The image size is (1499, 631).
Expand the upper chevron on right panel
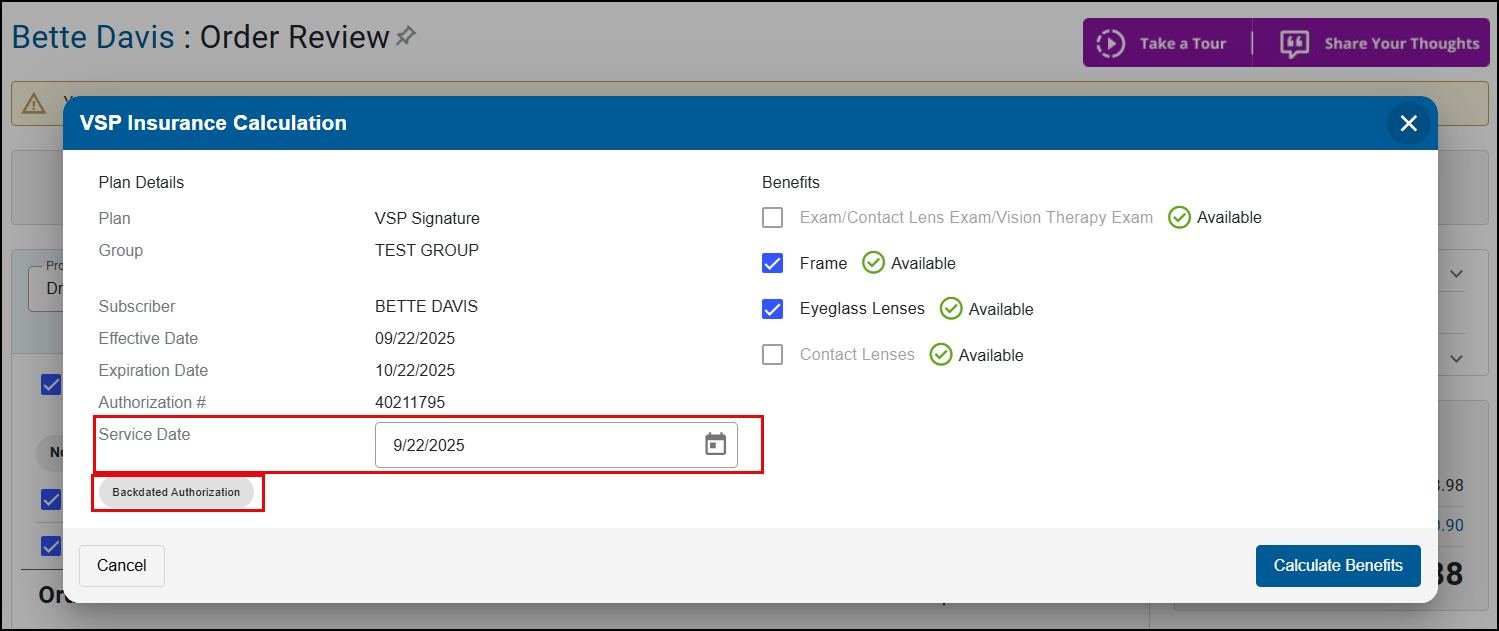pos(1456,274)
